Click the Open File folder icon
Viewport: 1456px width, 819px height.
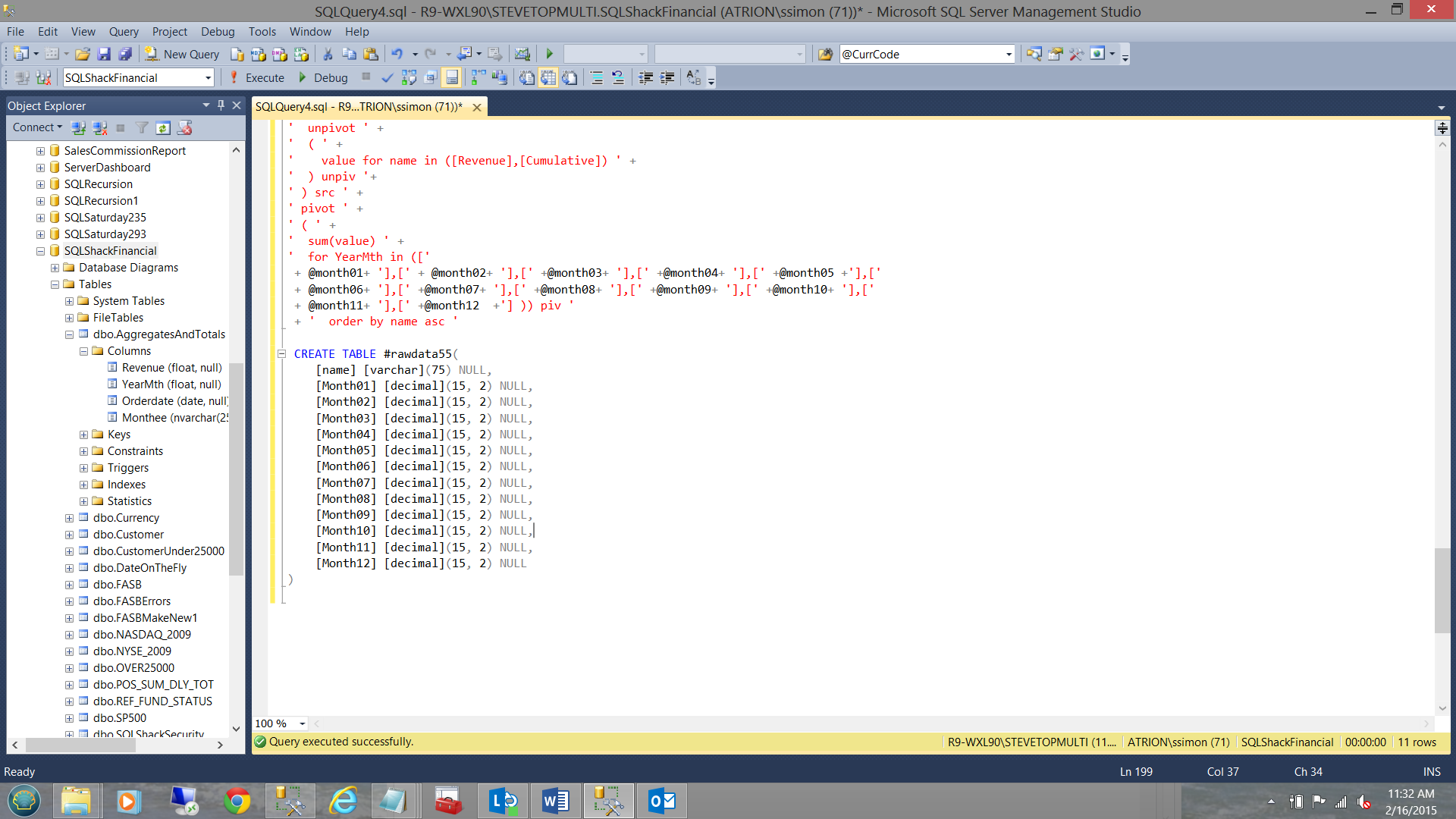(x=83, y=54)
